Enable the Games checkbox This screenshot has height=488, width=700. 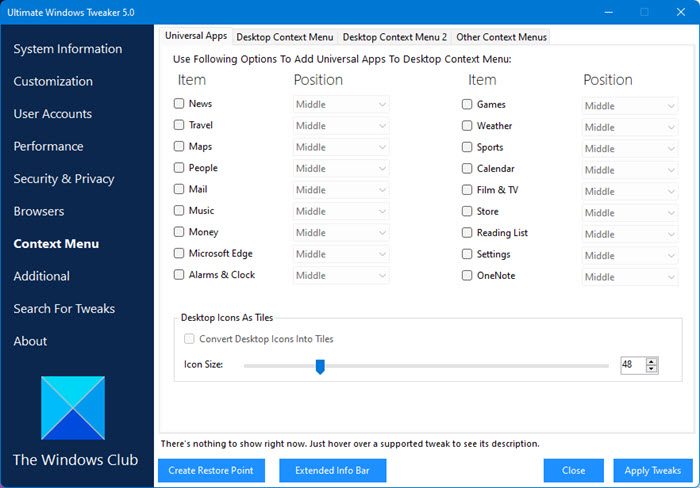(x=467, y=104)
